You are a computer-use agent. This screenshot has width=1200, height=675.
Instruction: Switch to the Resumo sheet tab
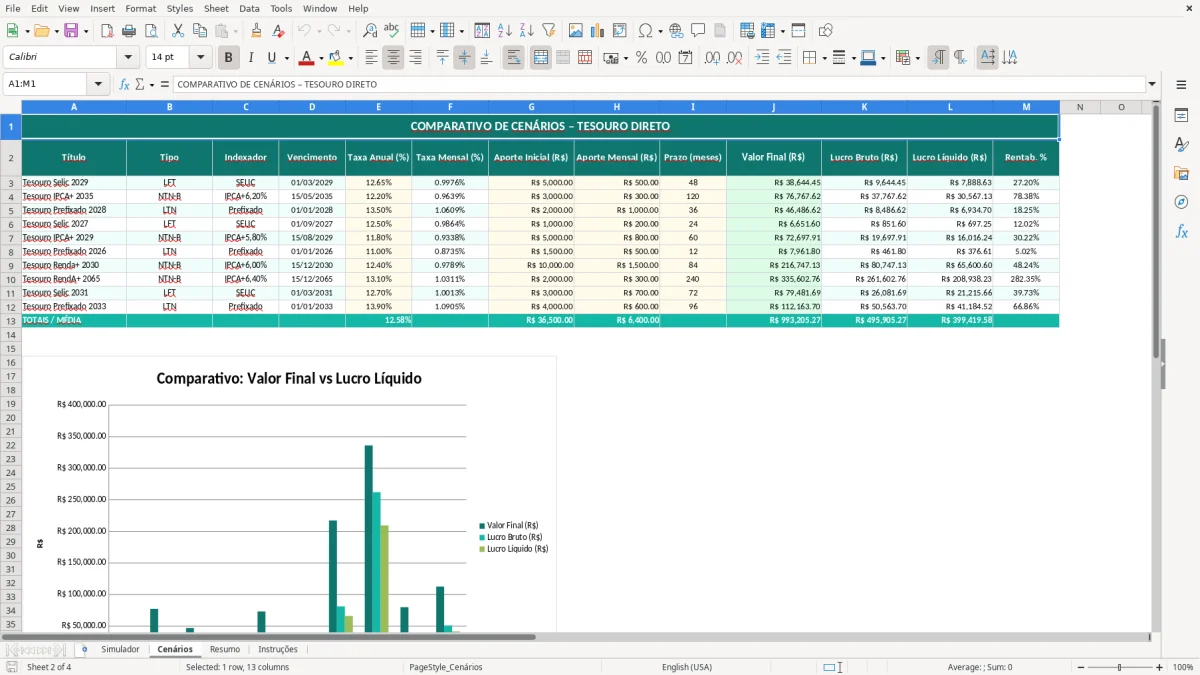coord(225,649)
